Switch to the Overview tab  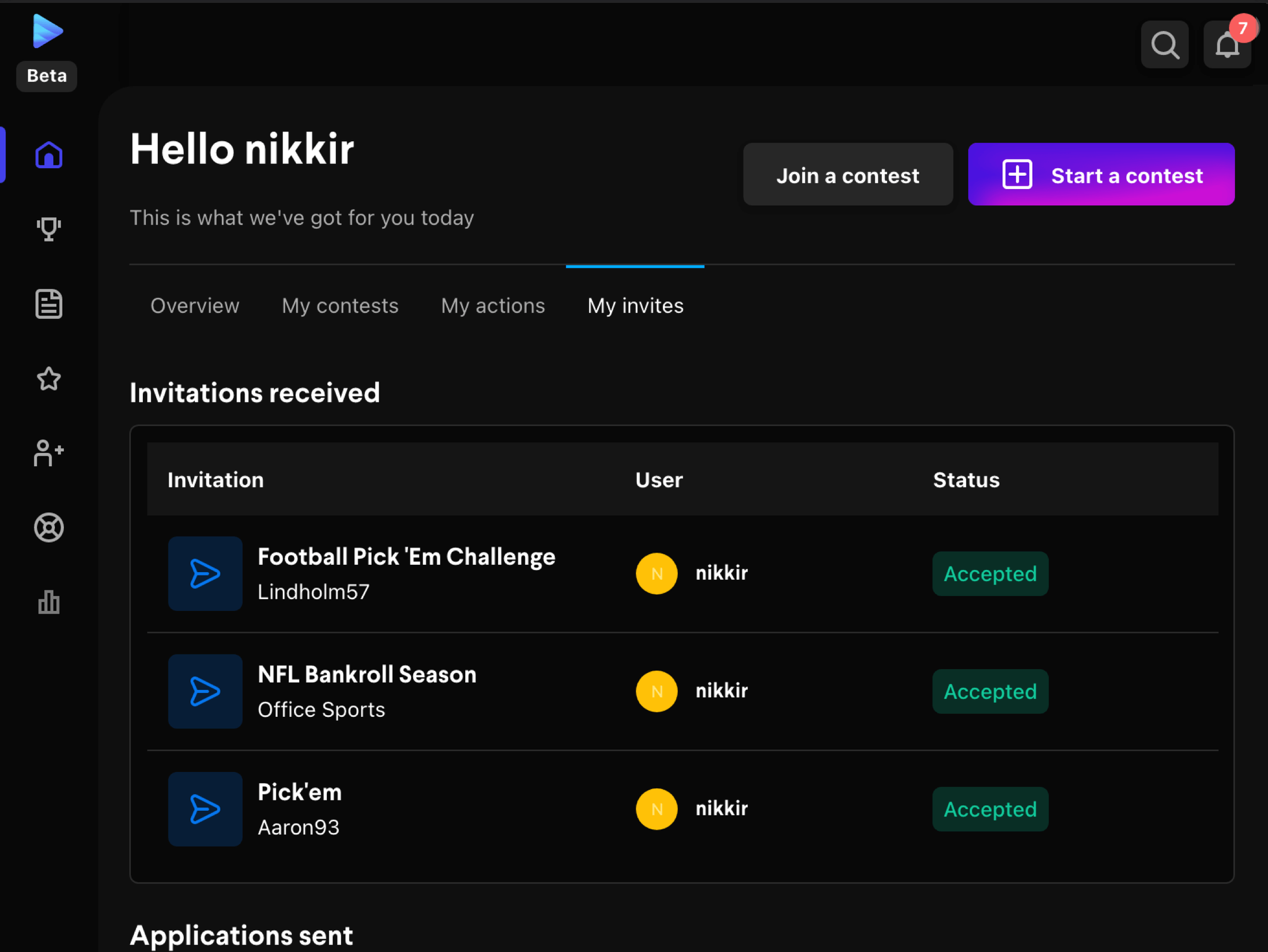coord(195,305)
